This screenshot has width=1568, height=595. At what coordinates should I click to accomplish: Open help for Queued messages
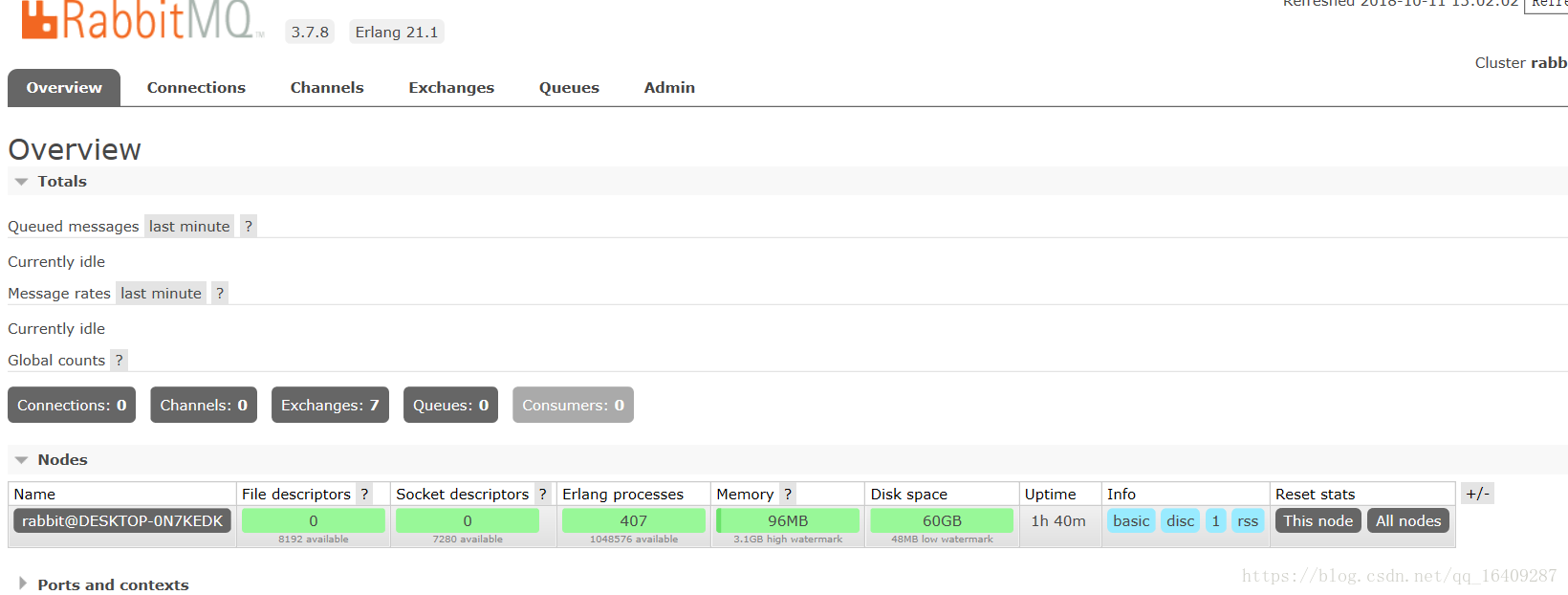click(249, 227)
